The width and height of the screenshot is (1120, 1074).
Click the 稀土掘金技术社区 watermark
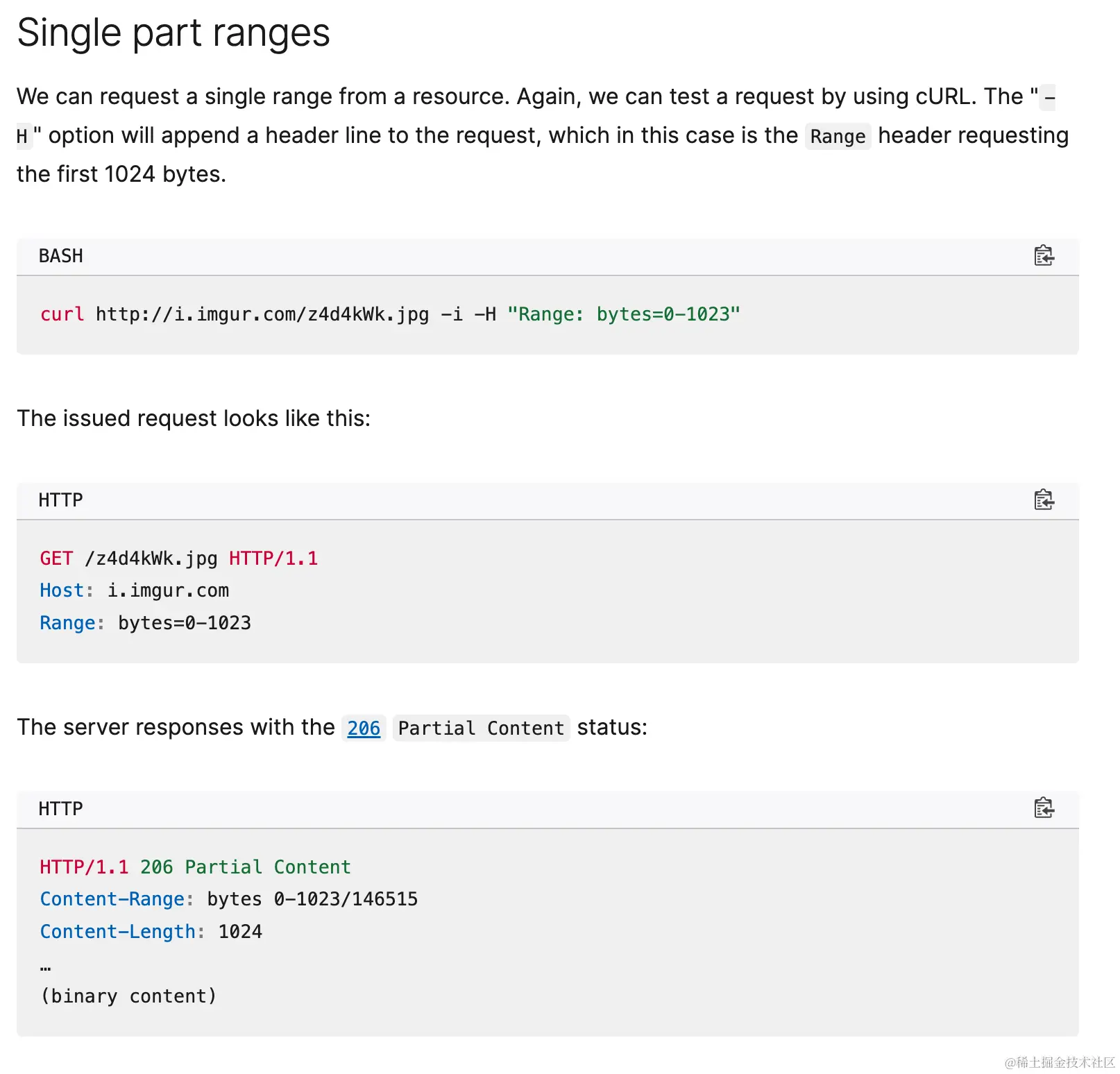1059,1062
